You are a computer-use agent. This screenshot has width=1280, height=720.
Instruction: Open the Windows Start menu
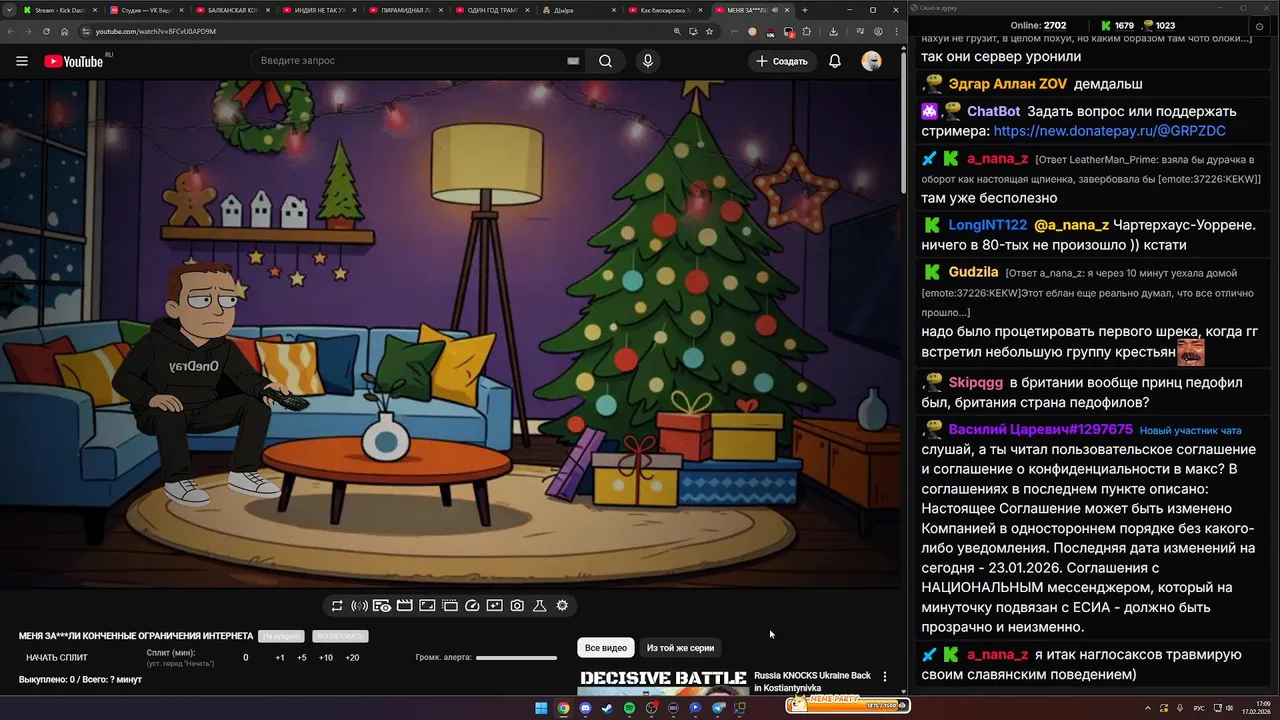pyautogui.click(x=541, y=708)
